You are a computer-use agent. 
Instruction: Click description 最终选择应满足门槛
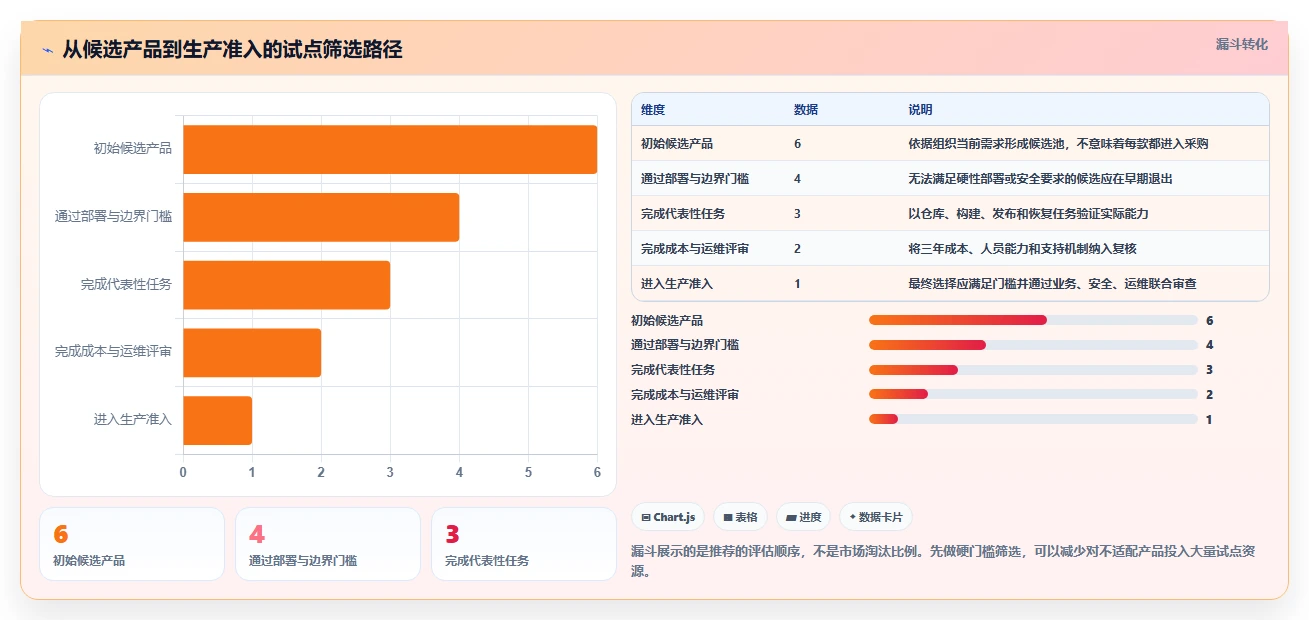(1052, 284)
